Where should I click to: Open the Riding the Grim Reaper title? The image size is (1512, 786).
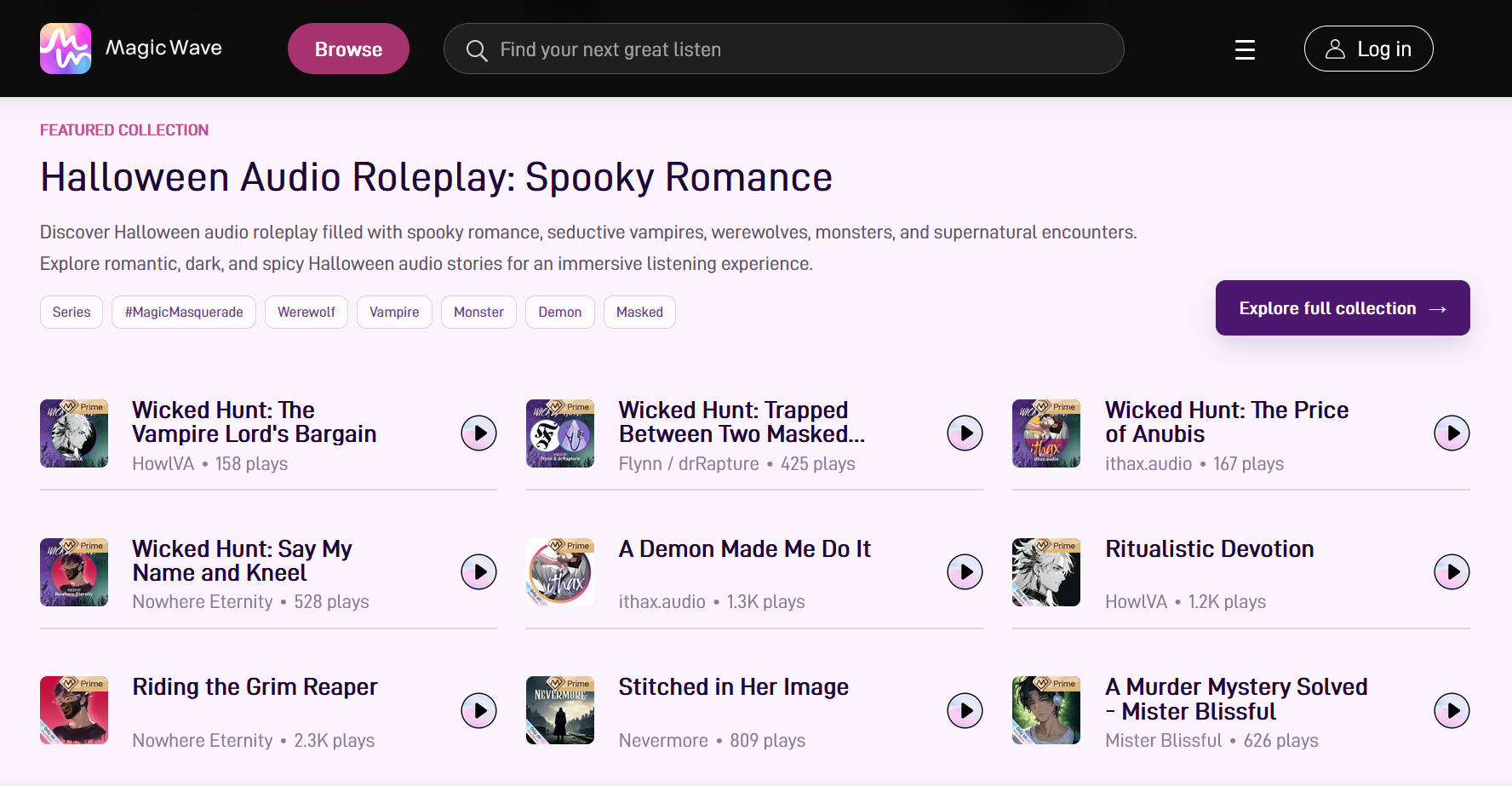click(255, 687)
